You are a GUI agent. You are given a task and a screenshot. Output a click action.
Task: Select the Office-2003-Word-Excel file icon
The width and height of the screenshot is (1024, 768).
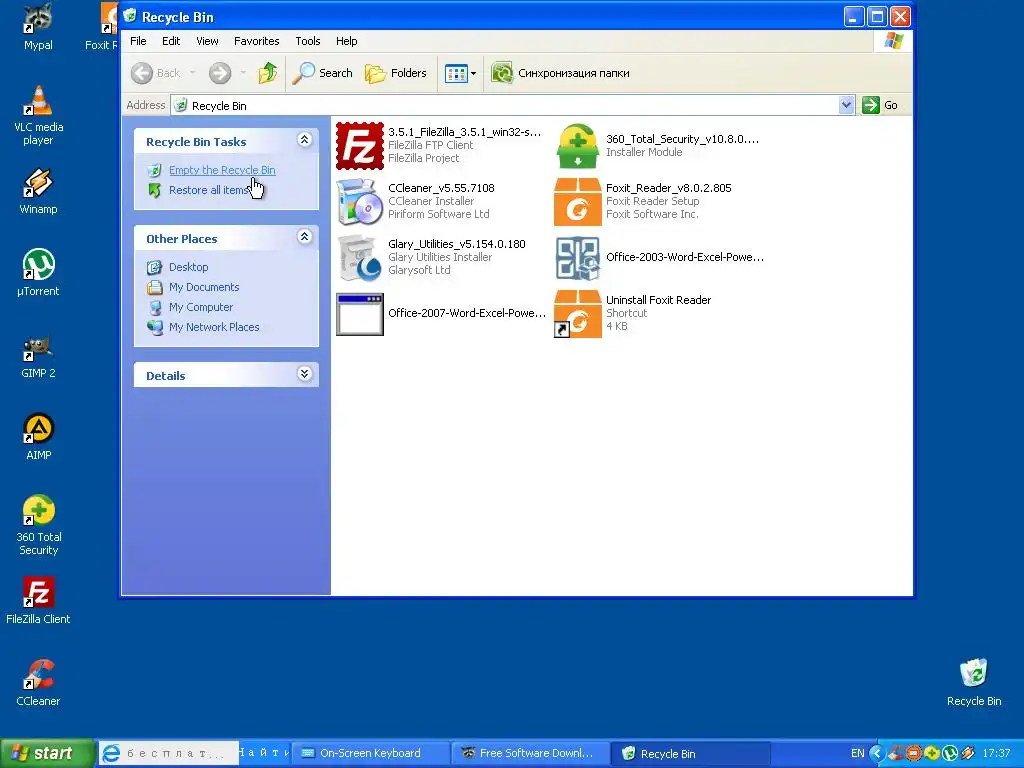pyautogui.click(x=577, y=258)
